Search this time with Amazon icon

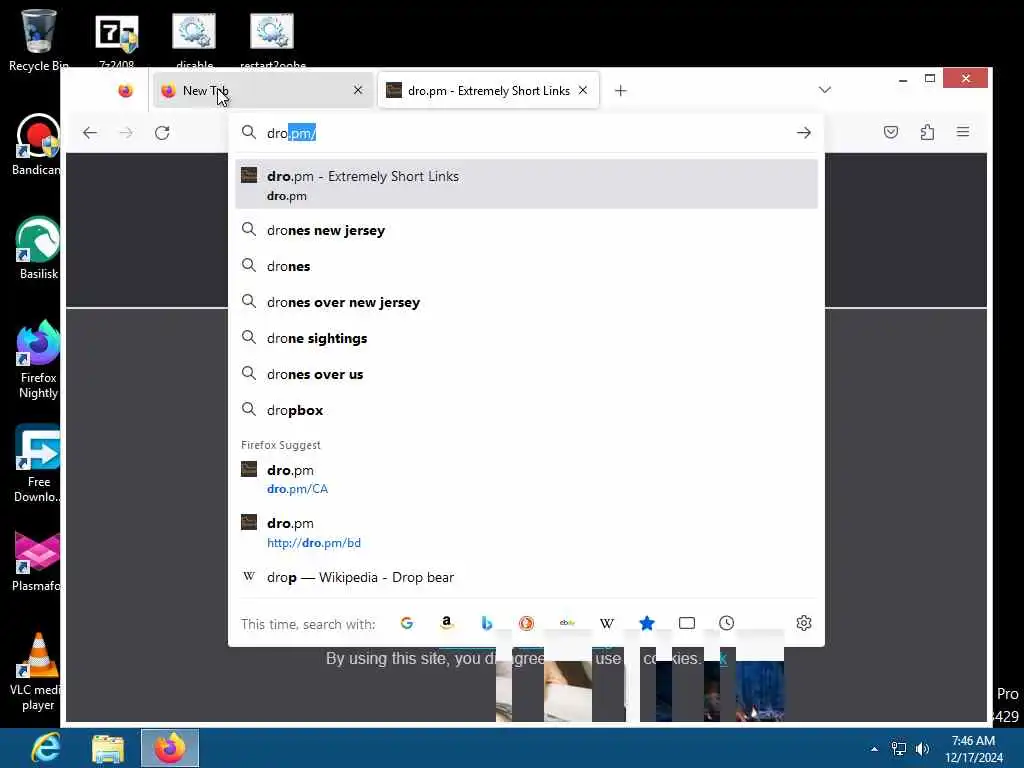coord(447,624)
